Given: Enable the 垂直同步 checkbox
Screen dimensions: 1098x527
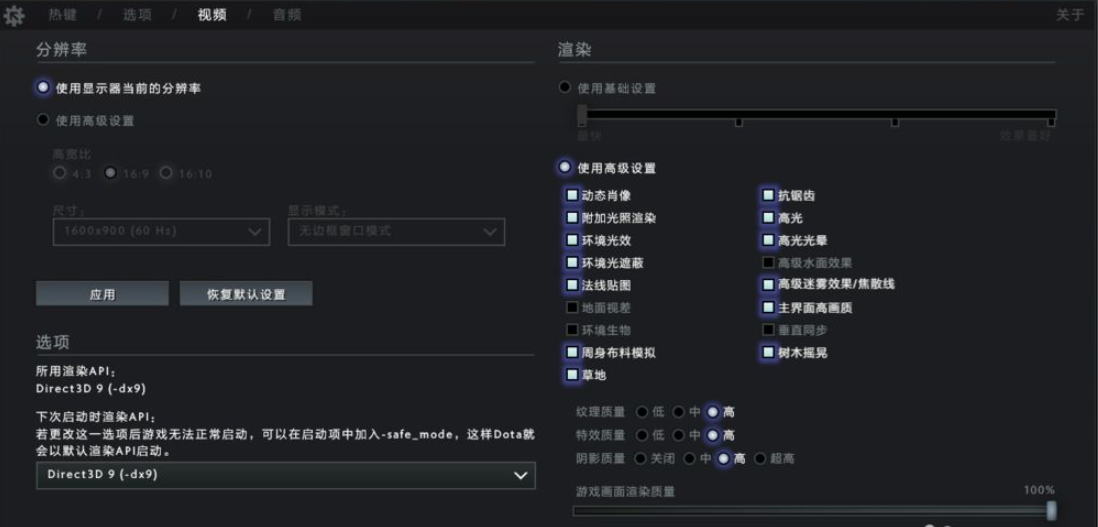Looking at the screenshot, I should pos(768,329).
